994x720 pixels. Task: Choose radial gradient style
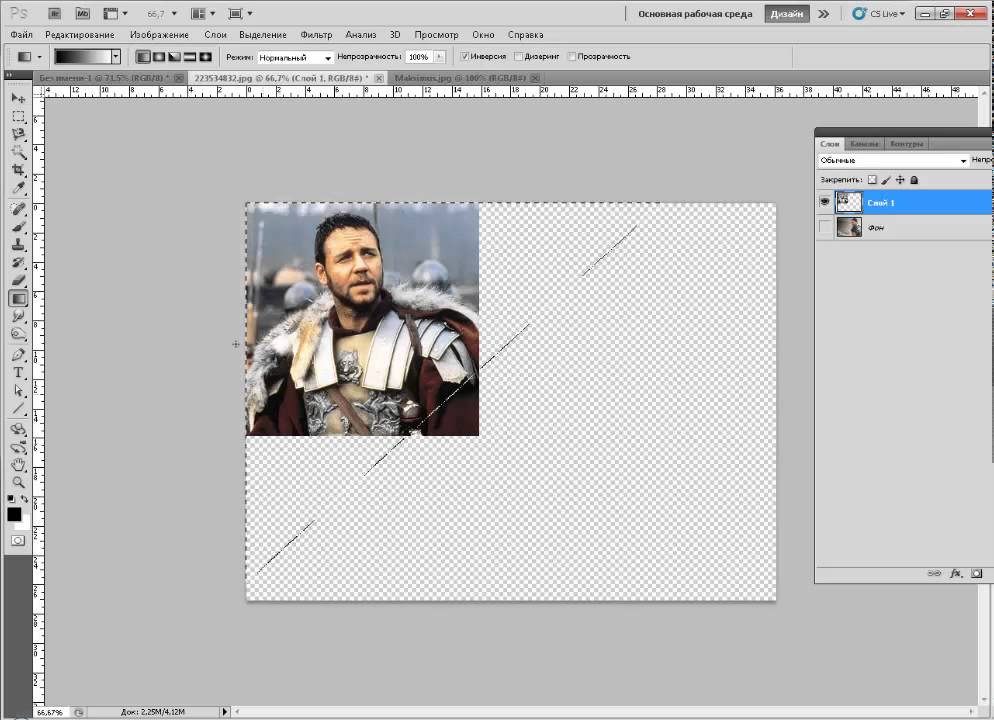click(158, 57)
